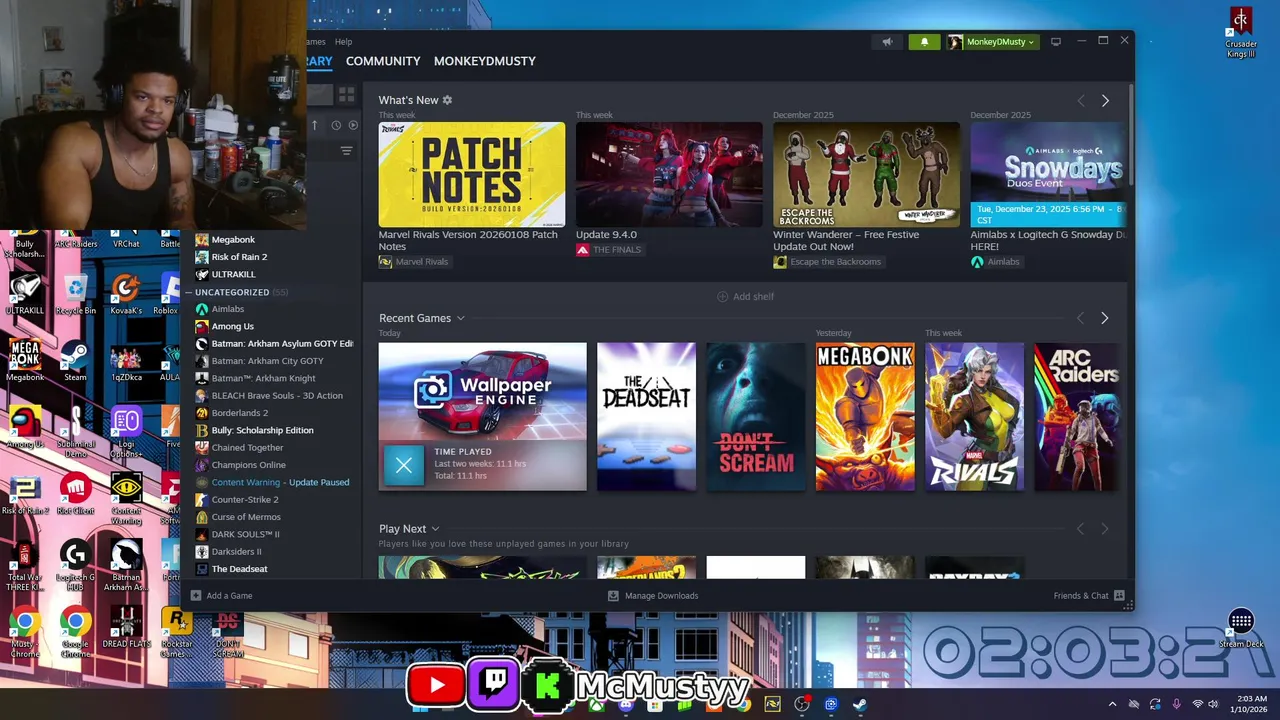Viewport: 1280px width, 720px height.
Task: Open What's New settings gear
Action: coord(447,100)
